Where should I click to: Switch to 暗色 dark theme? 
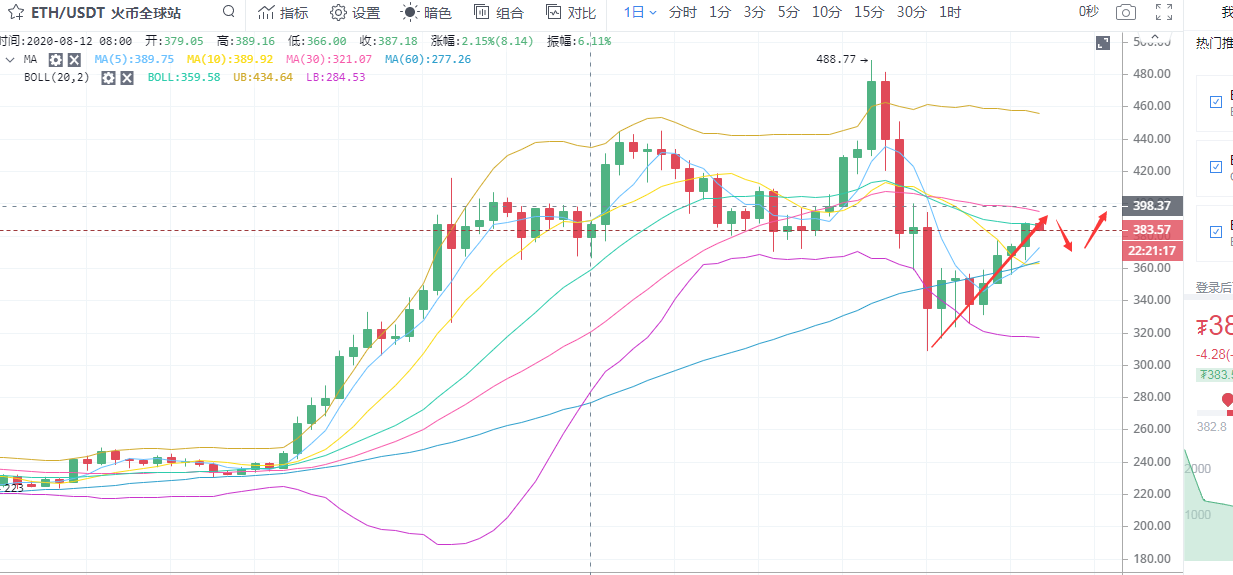point(426,13)
